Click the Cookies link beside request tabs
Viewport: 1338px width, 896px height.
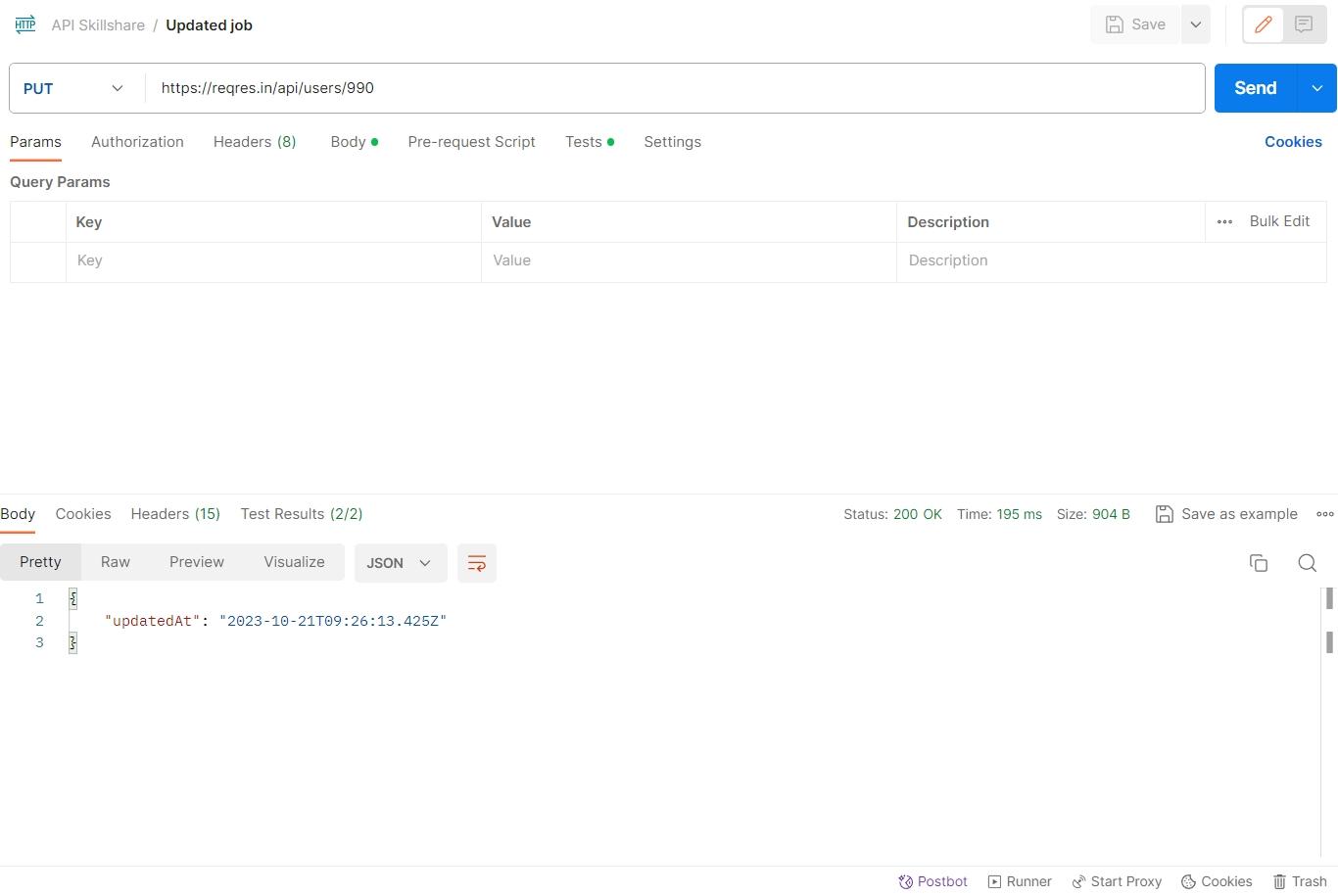click(1293, 142)
